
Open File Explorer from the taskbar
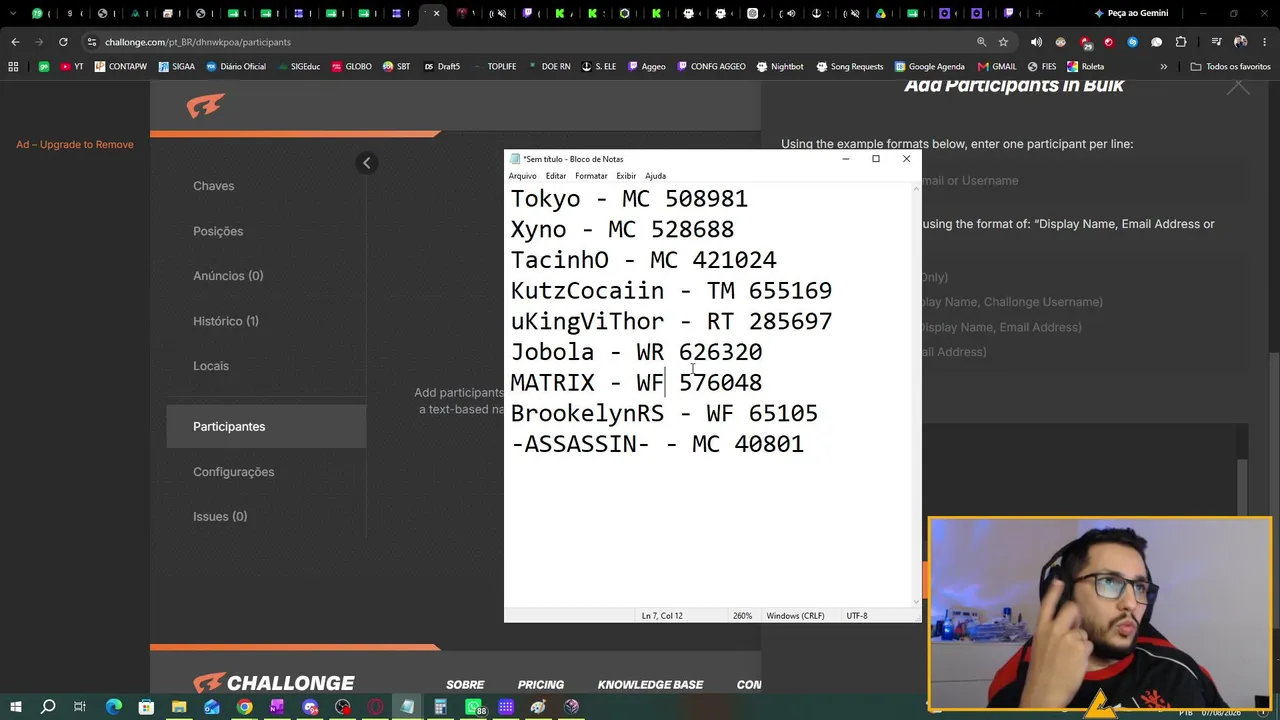(x=179, y=707)
